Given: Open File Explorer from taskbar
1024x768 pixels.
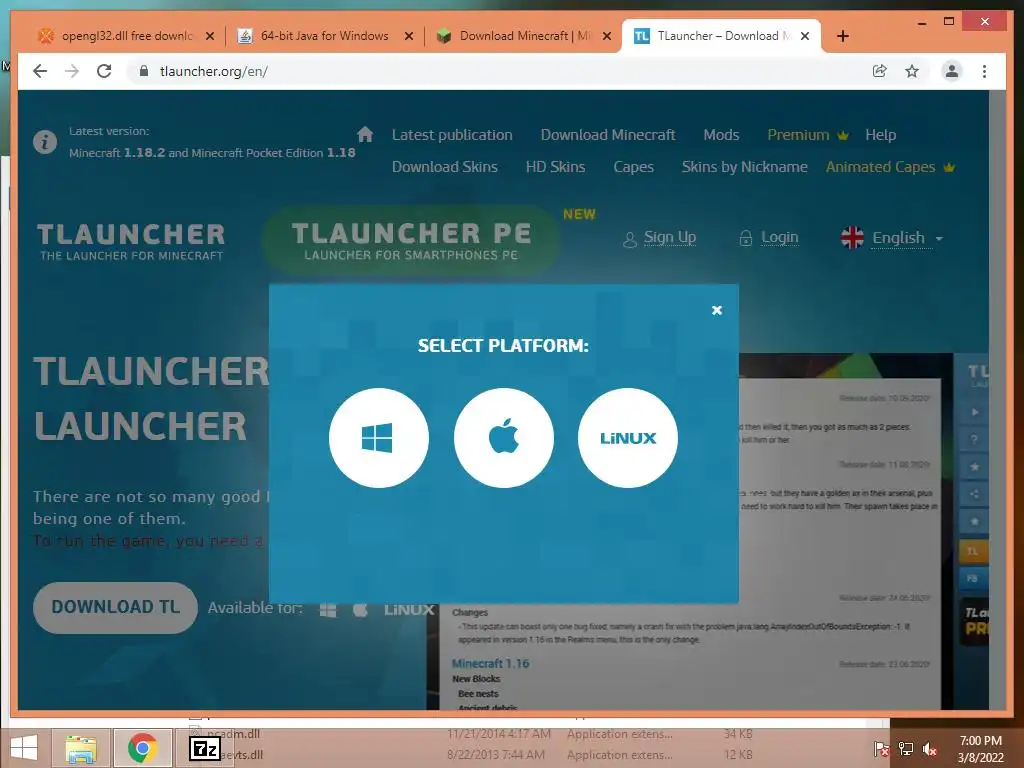Looking at the screenshot, I should [x=81, y=748].
